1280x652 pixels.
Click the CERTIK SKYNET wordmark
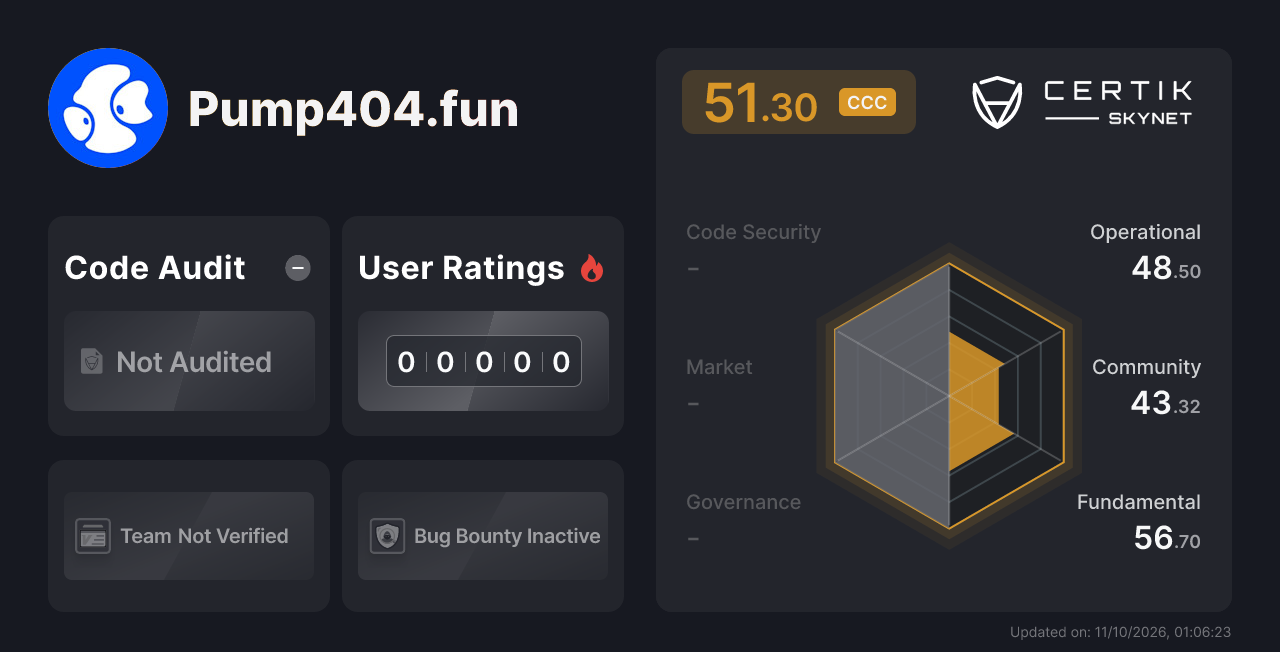1118,103
